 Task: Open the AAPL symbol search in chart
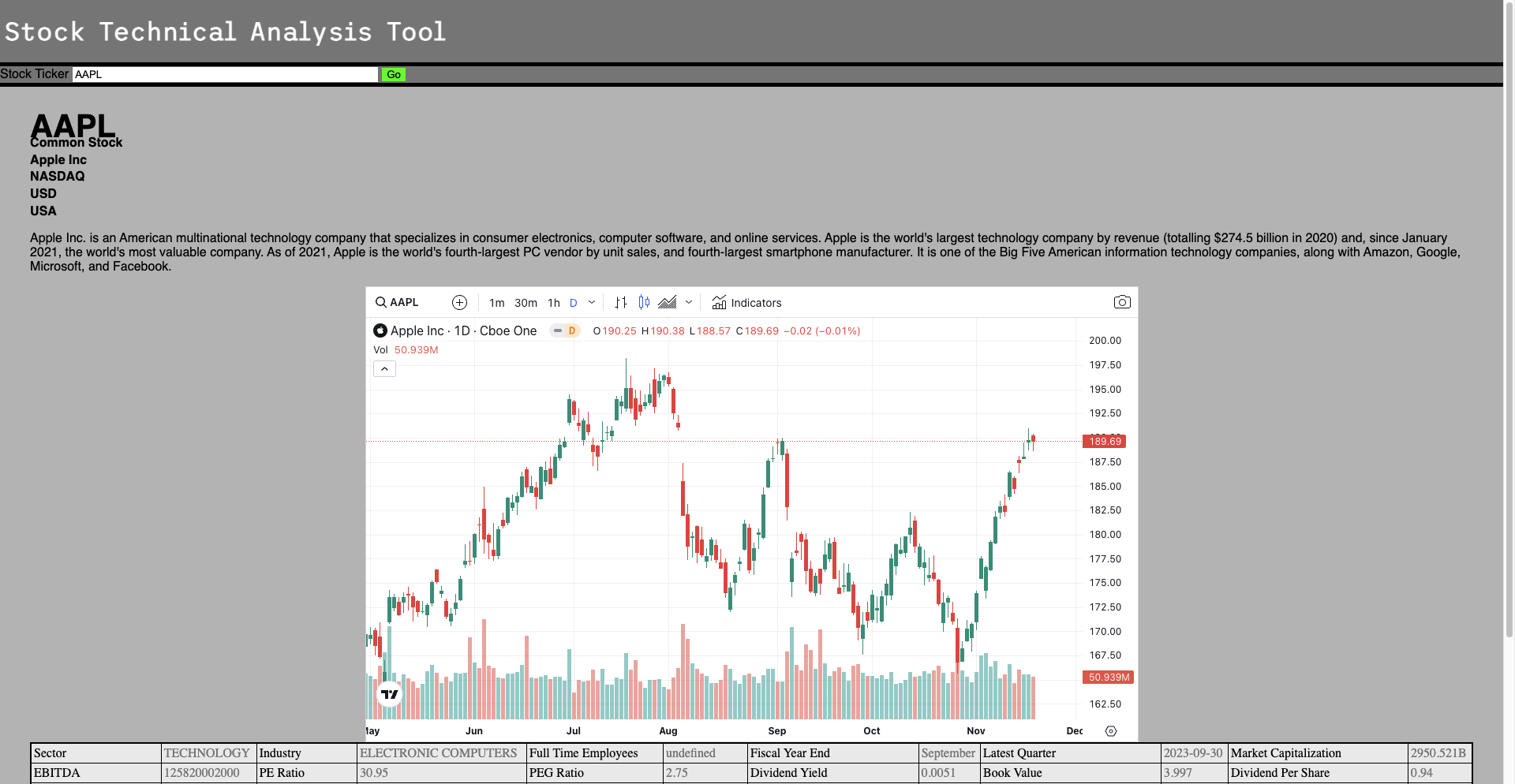[397, 302]
